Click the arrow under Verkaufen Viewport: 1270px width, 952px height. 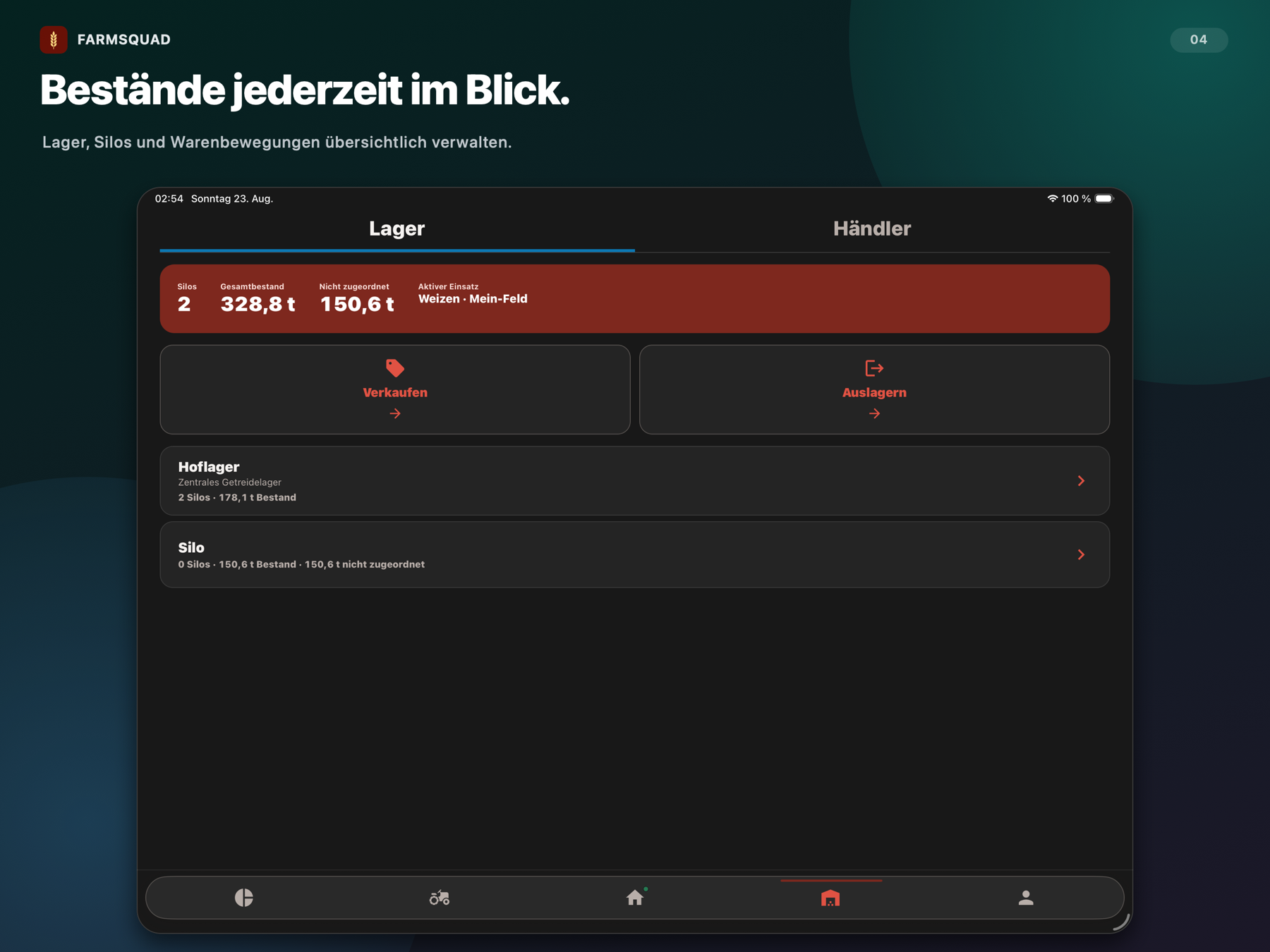coord(395,414)
